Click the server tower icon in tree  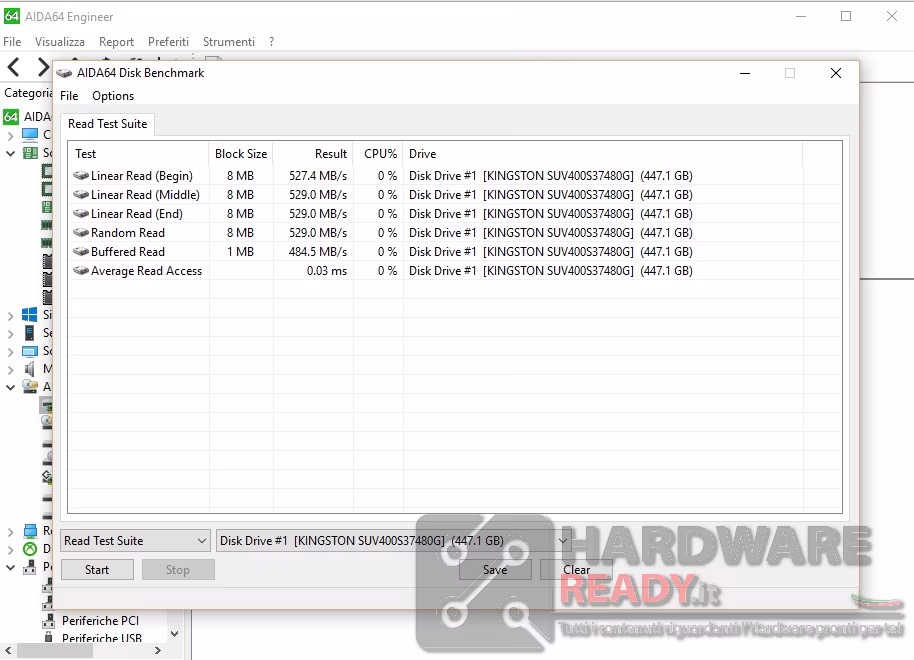[30, 333]
